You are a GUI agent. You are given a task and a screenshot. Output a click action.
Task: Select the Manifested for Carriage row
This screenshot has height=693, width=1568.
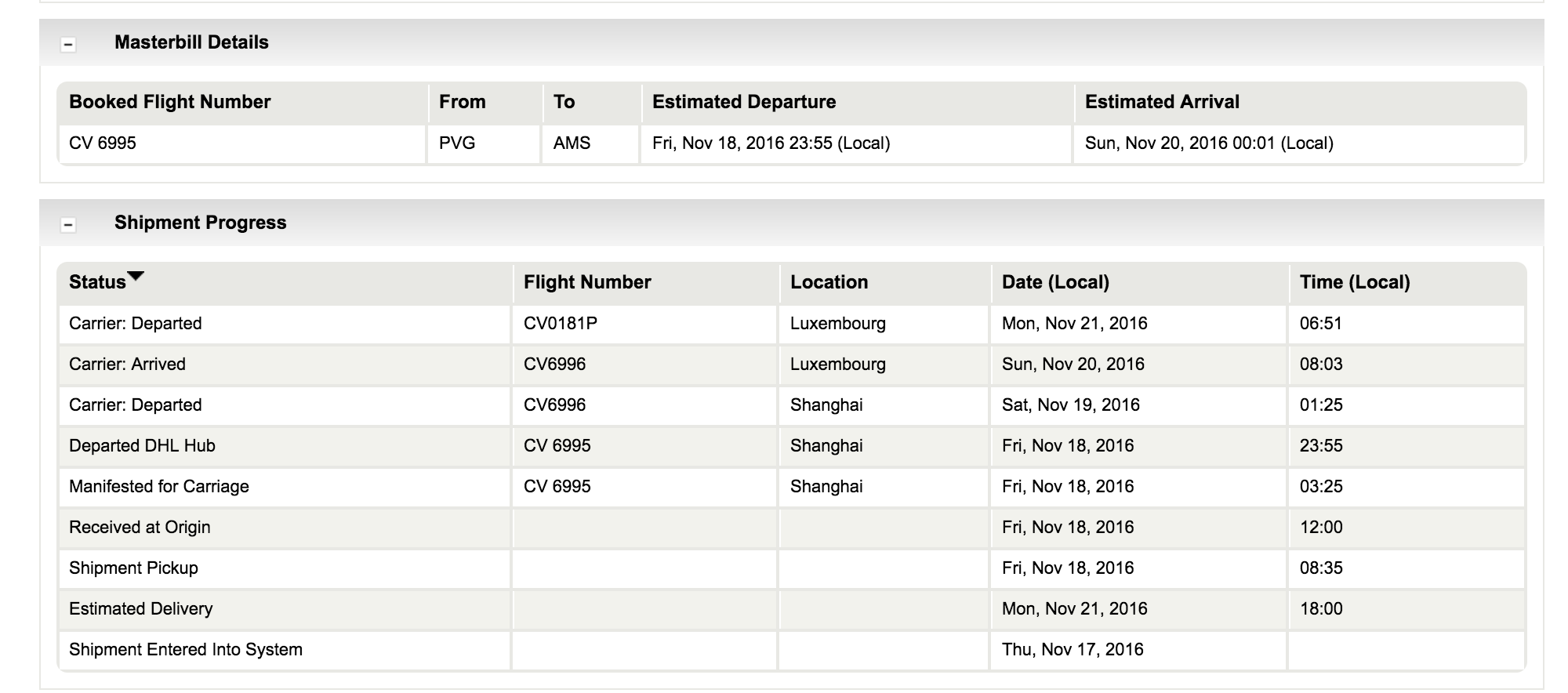pyautogui.click(x=792, y=487)
